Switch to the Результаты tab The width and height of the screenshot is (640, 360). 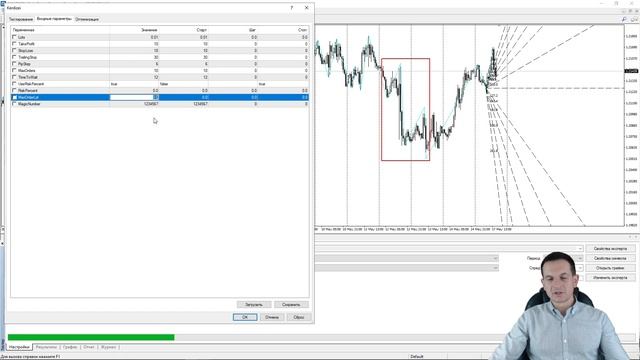[x=46, y=347]
